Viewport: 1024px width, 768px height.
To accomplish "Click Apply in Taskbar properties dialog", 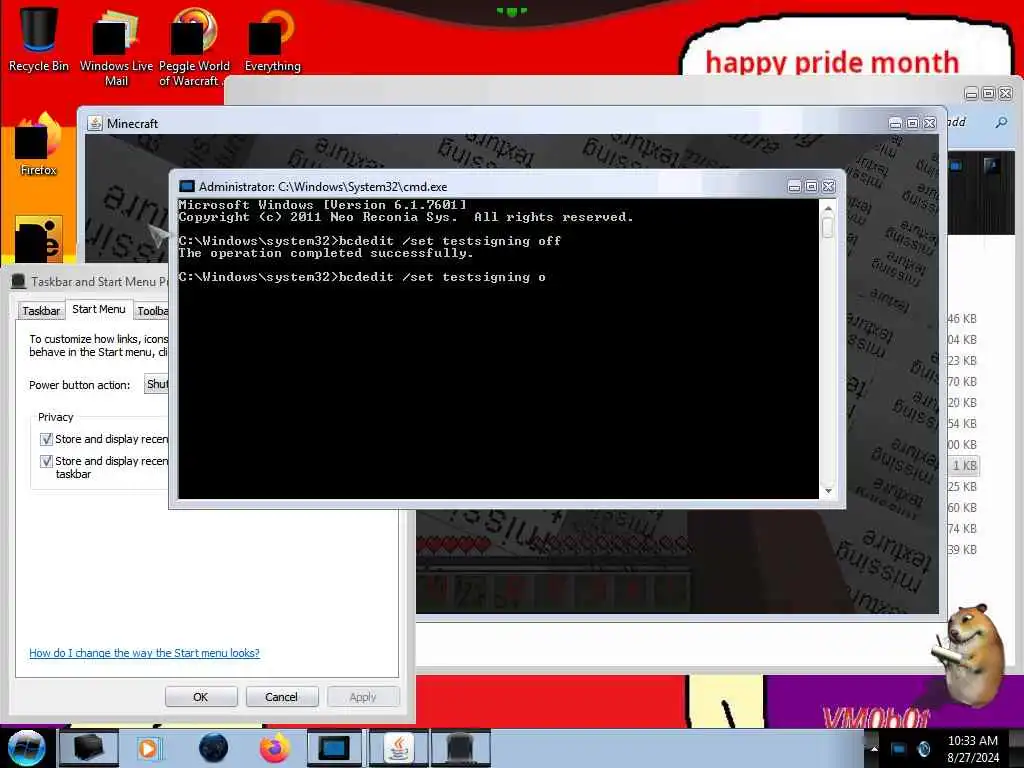I will pos(362,697).
